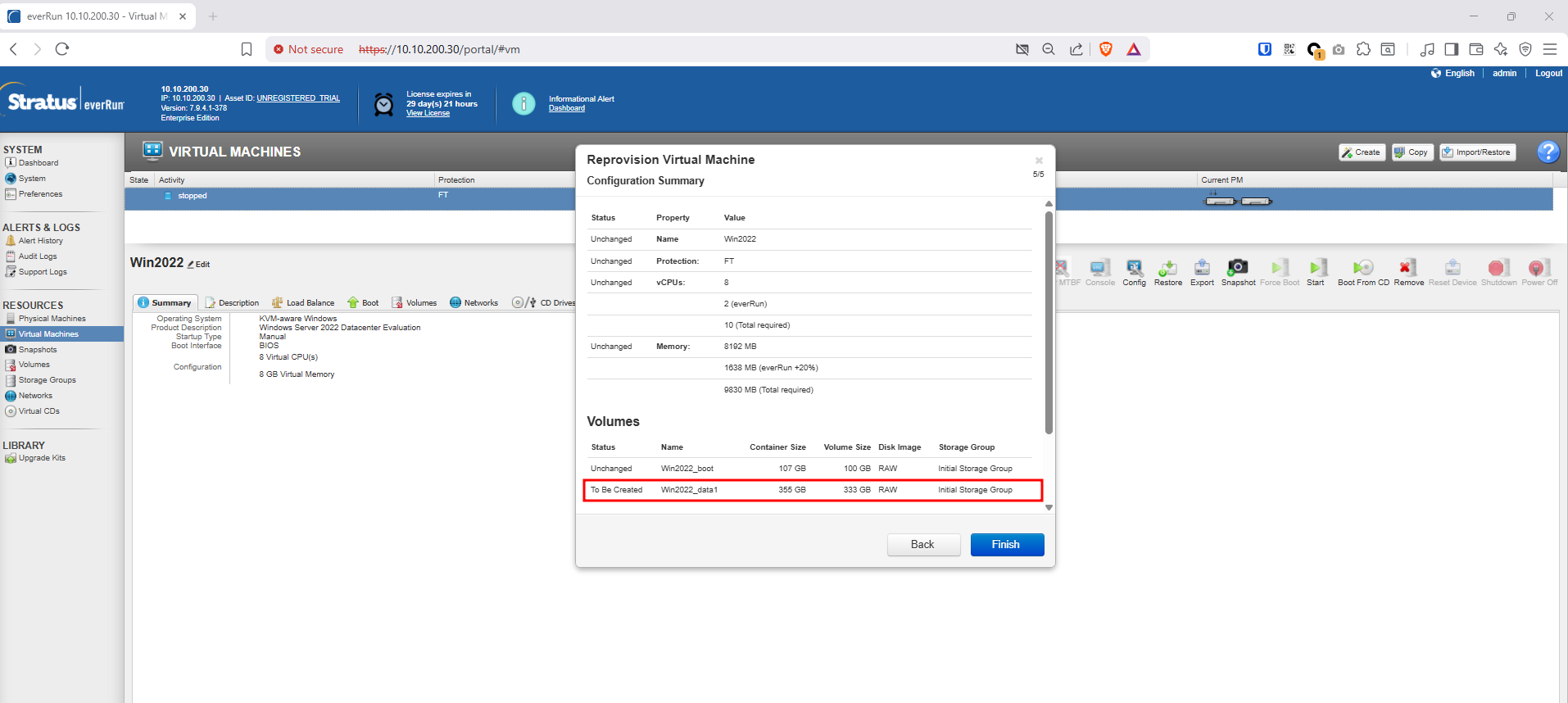Click Finish to apply reprovisioning

[1006, 545]
